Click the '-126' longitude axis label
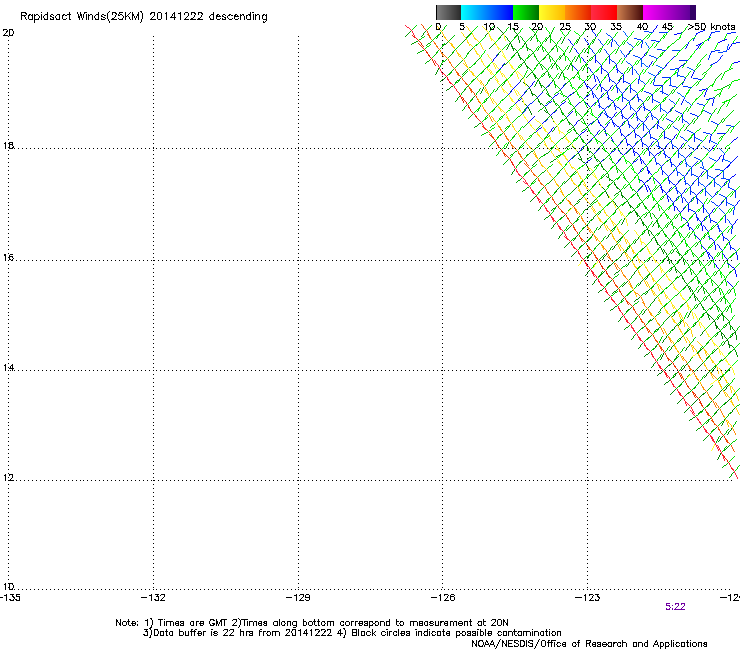 click(x=443, y=598)
